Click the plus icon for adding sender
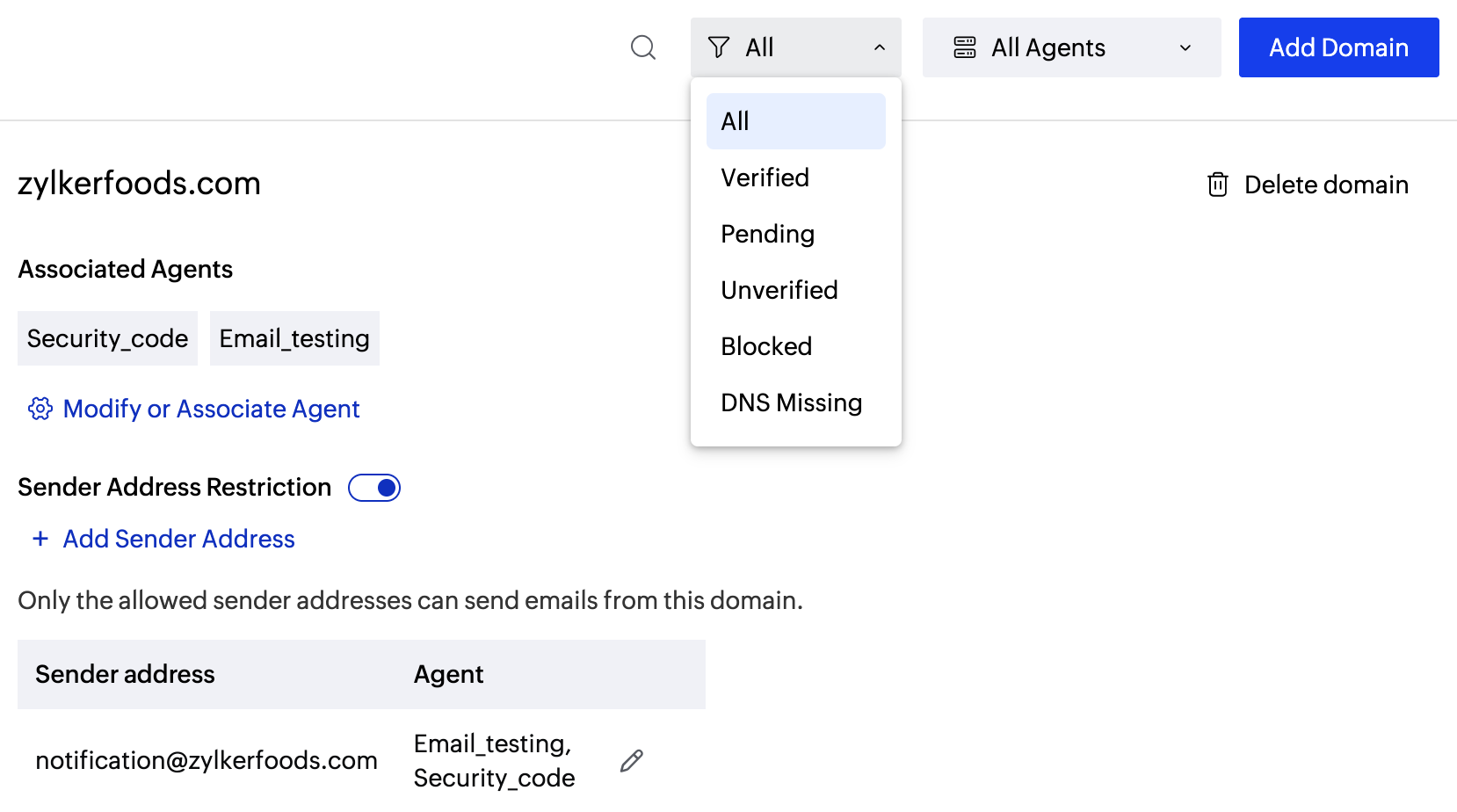1457x812 pixels. 40,539
